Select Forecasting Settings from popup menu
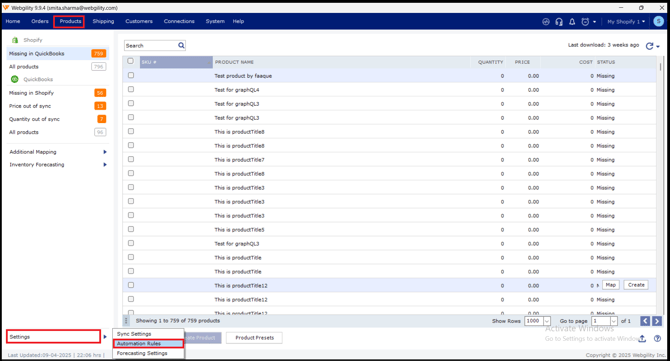 (148, 353)
